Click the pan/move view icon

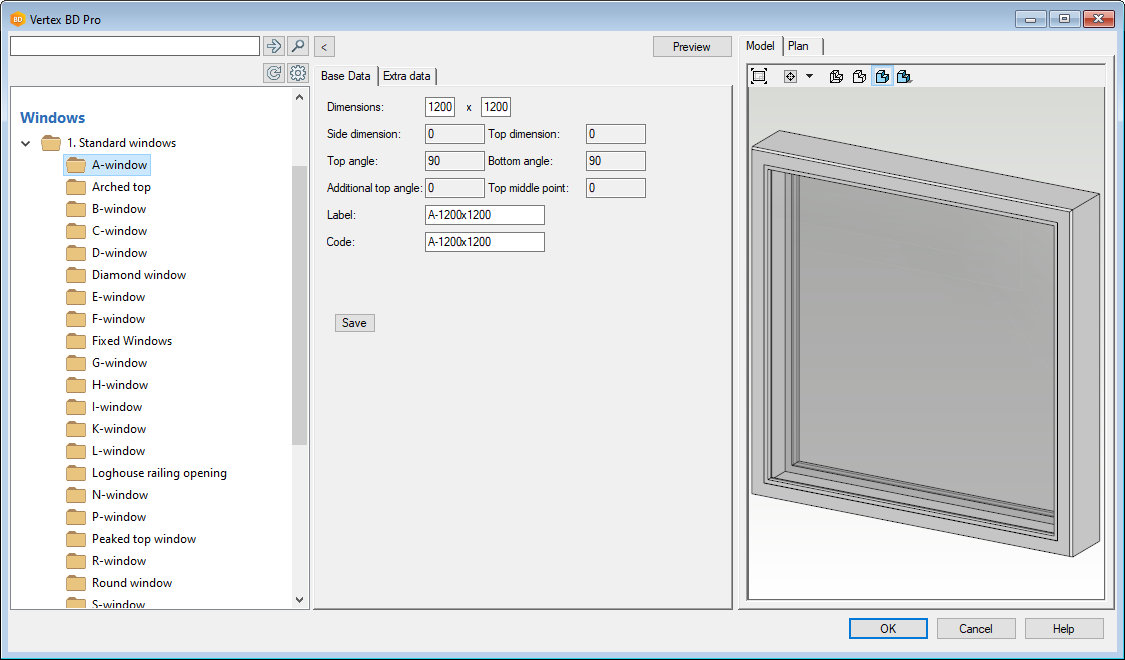point(790,76)
